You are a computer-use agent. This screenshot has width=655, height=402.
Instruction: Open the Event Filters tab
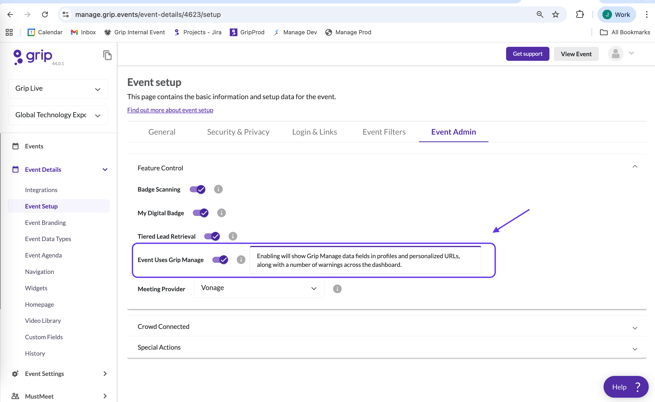pos(384,132)
